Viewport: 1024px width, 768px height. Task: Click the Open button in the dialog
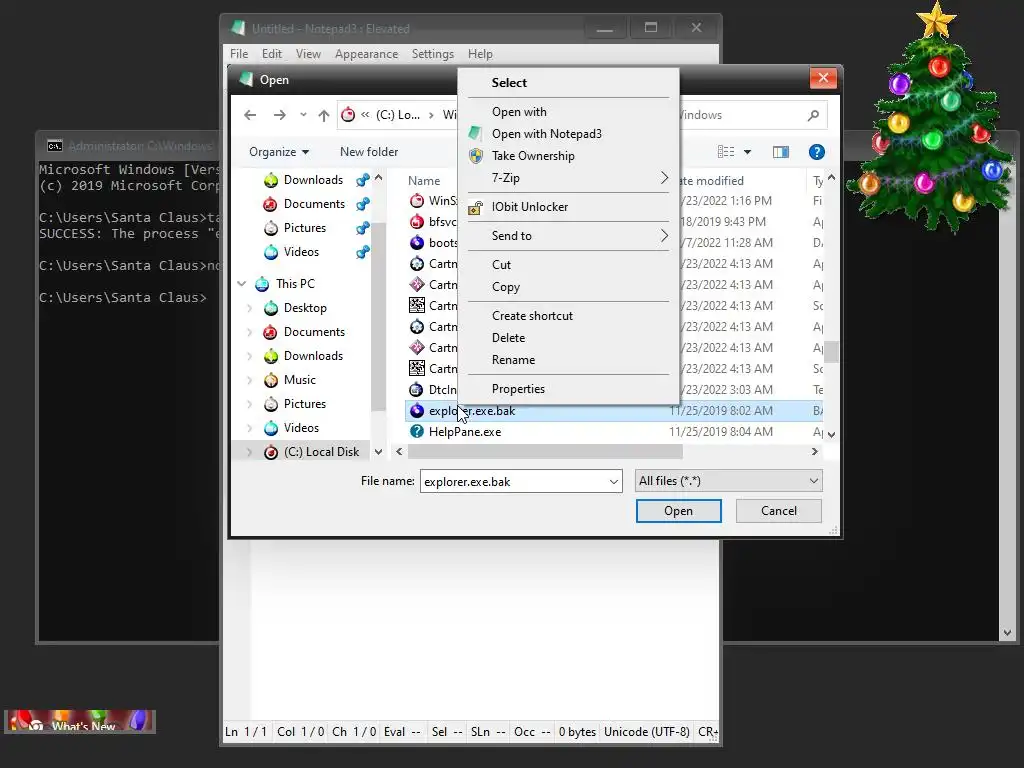click(x=679, y=511)
